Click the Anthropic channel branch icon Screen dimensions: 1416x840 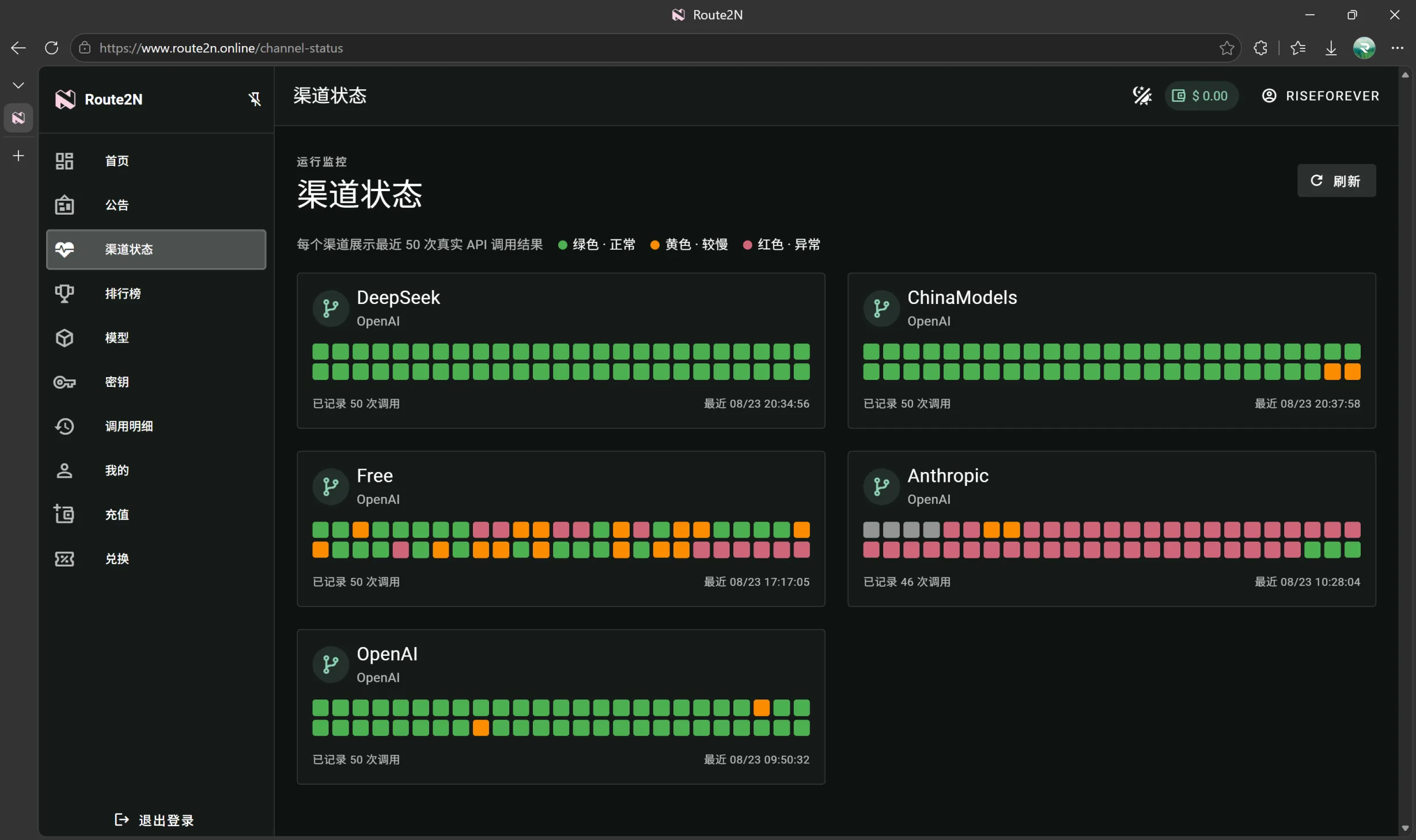click(881, 486)
